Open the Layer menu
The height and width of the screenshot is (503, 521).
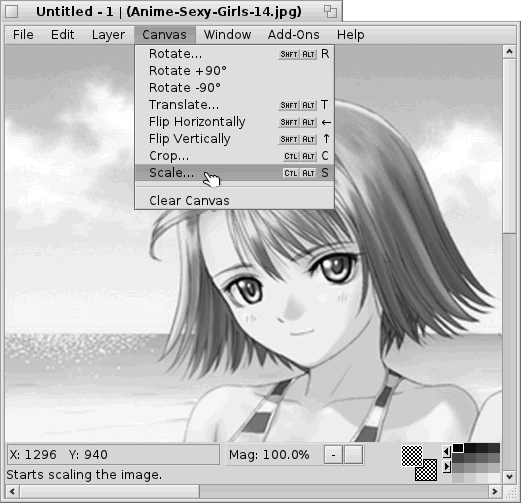click(x=108, y=35)
